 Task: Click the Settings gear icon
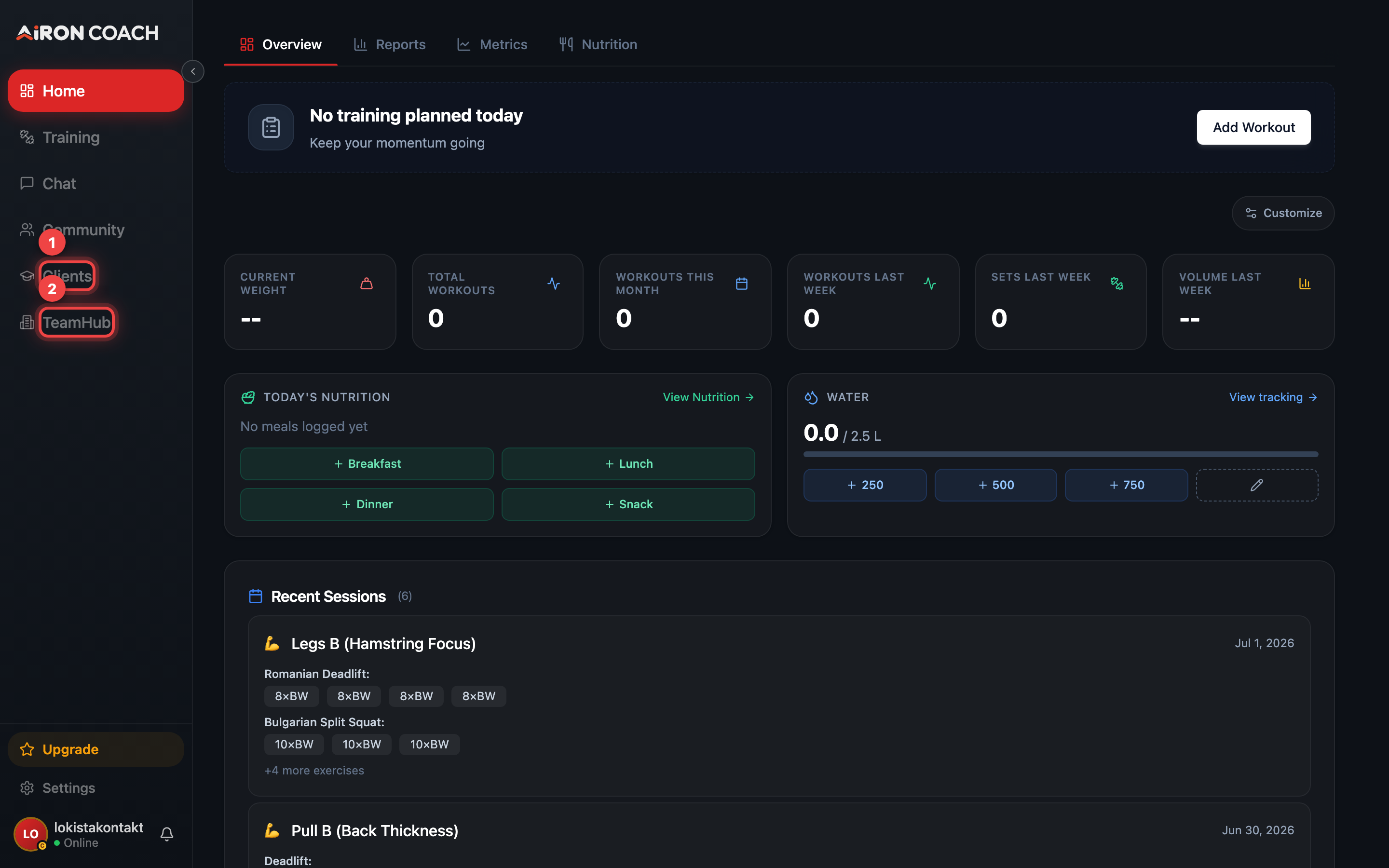27,787
